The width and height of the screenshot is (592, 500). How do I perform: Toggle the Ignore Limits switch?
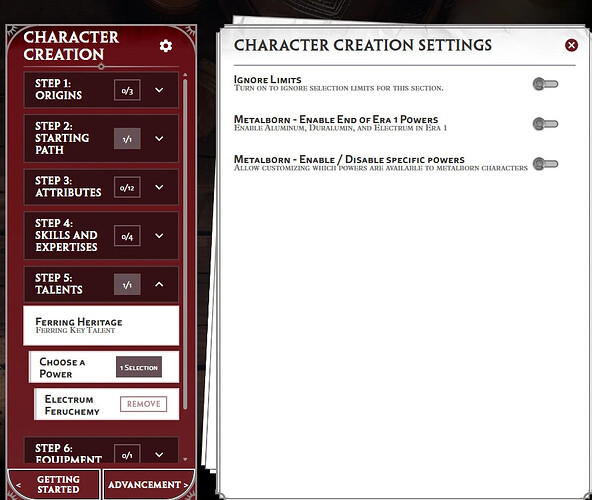(545, 84)
